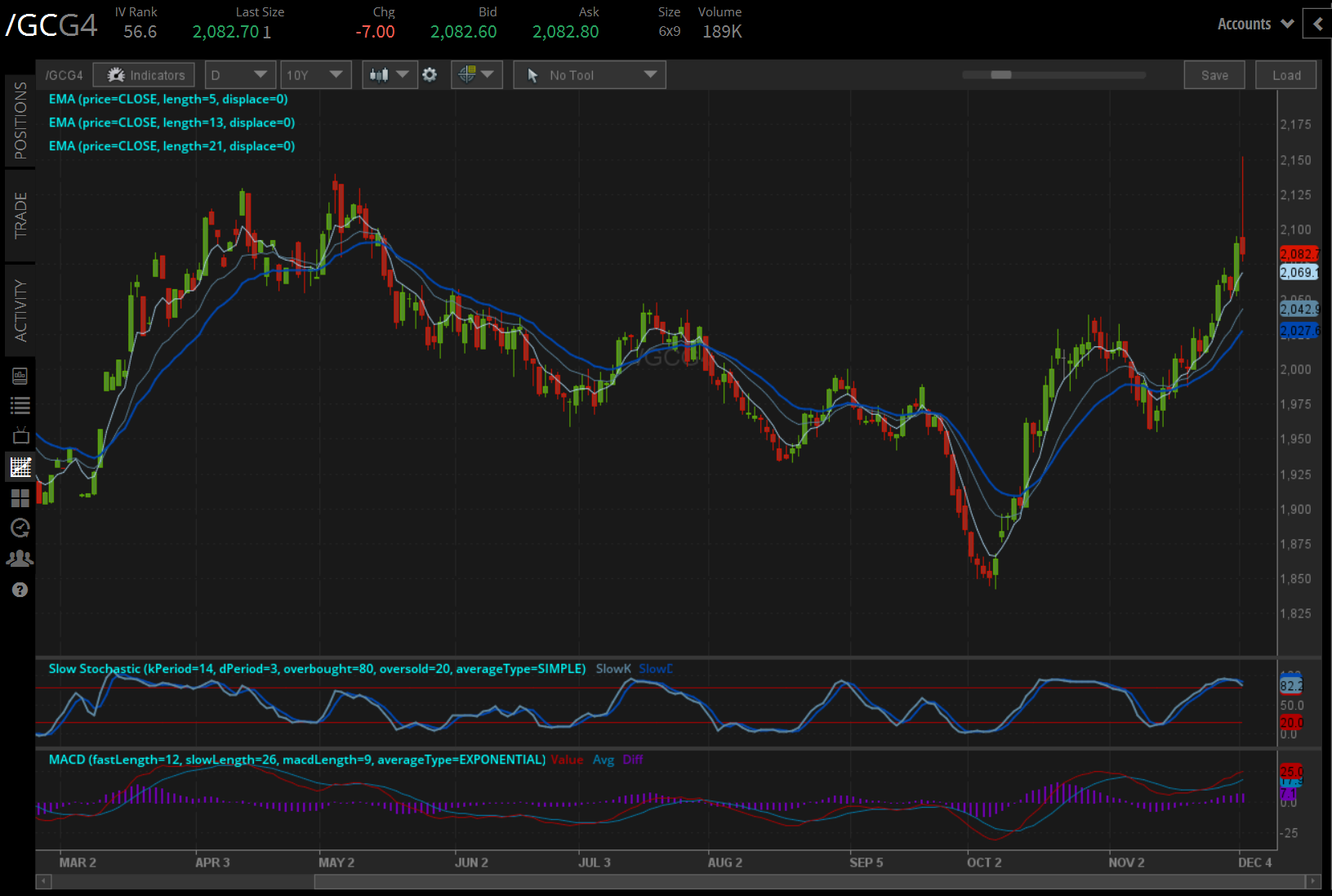Screen dimensions: 1332x896
Task: Expand the candlestick chart type dropdown
Action: pos(390,75)
